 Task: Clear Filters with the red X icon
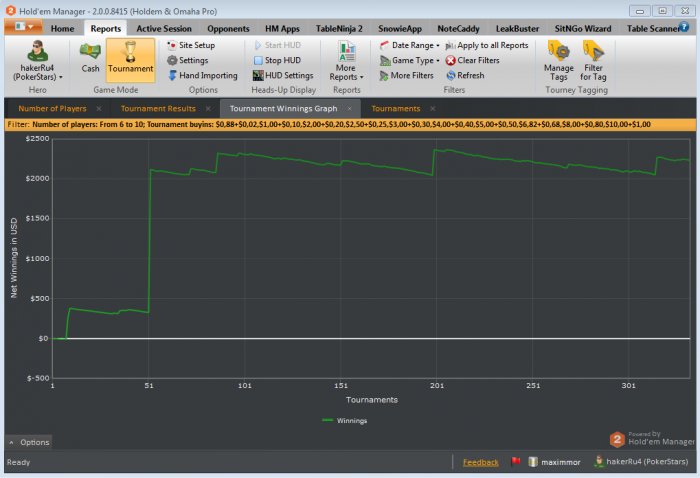472,60
